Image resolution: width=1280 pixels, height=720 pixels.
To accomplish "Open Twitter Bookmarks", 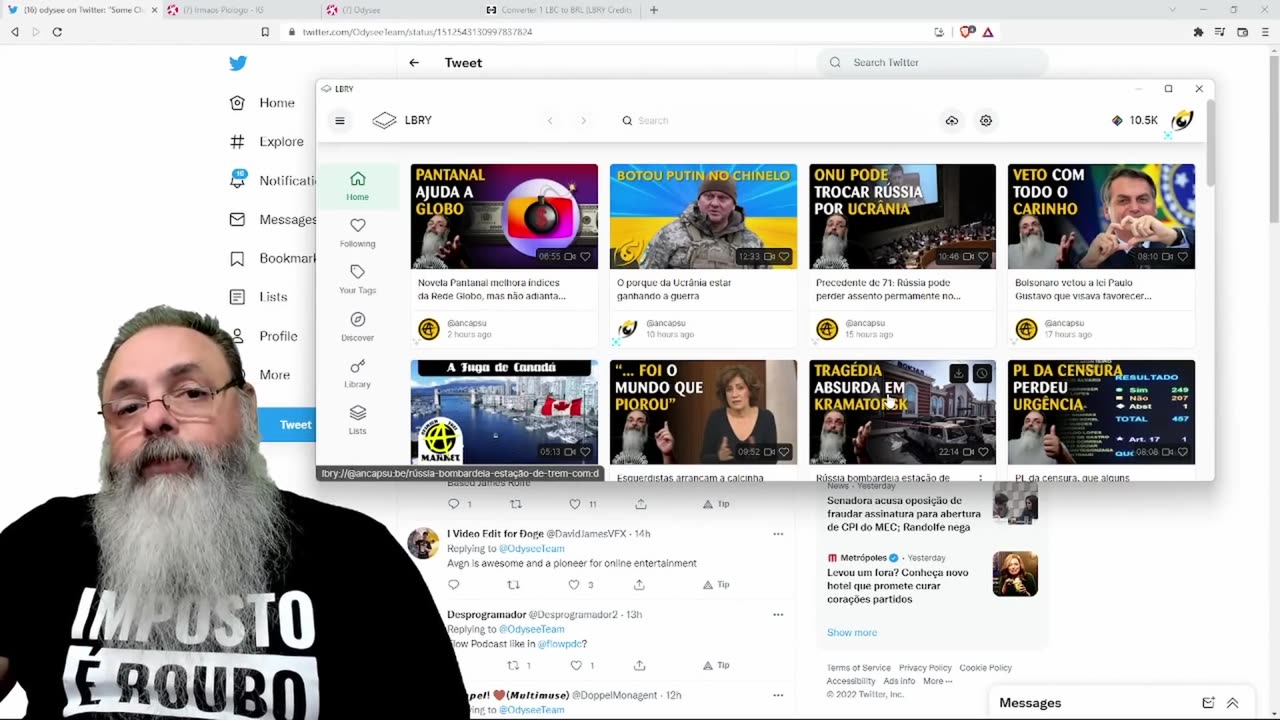I will click(x=272, y=258).
